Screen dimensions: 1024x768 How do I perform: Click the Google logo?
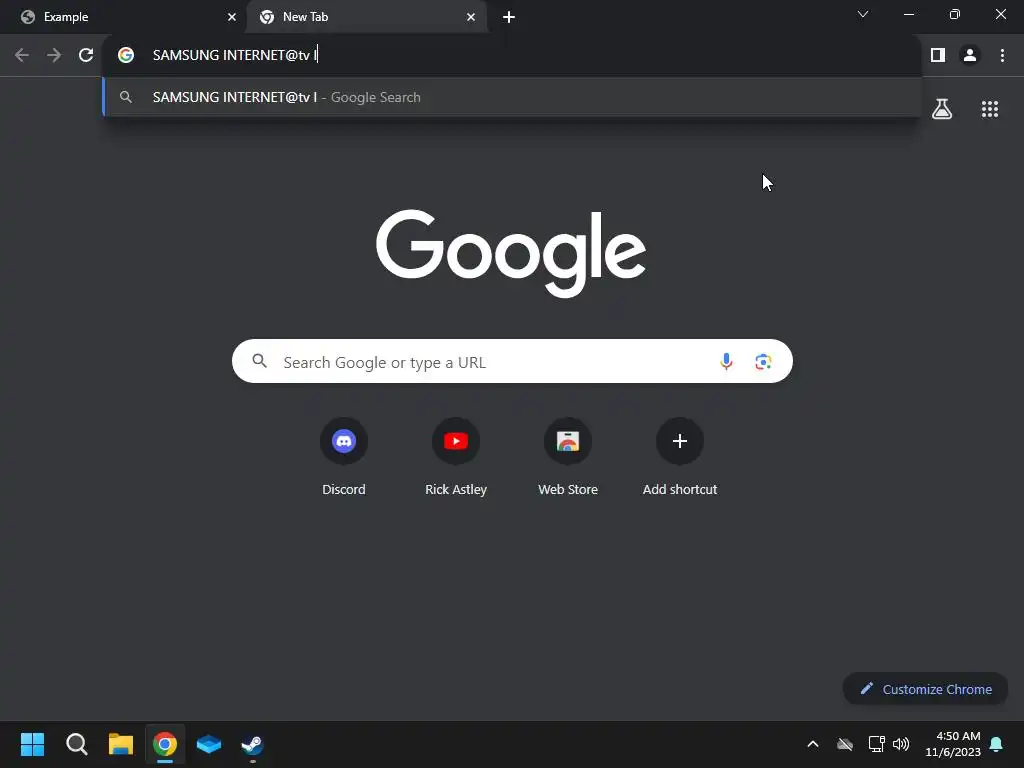511,252
